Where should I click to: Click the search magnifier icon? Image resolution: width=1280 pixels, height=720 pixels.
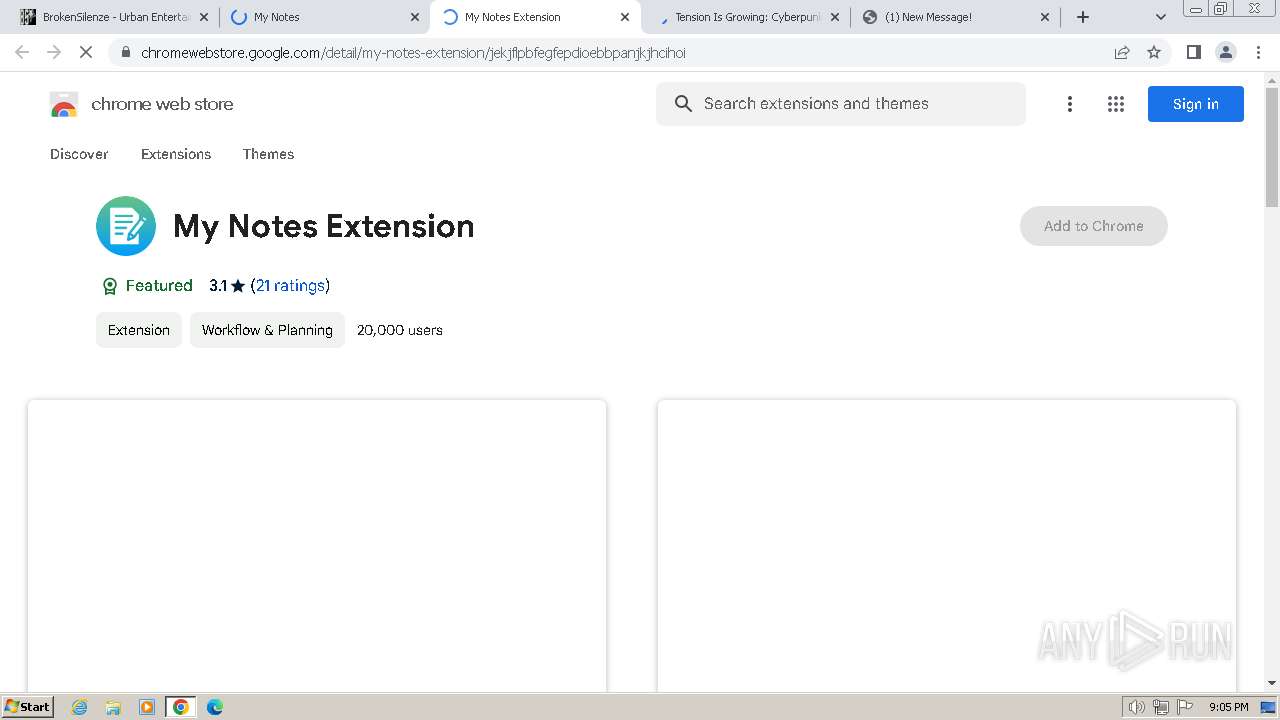[683, 104]
